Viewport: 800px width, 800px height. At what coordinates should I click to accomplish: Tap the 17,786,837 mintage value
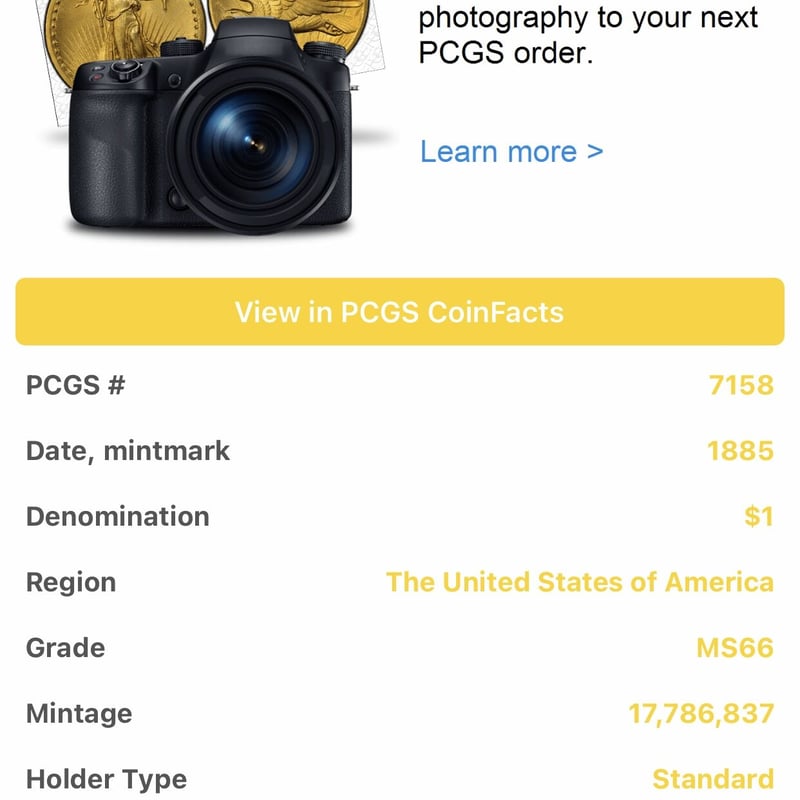701,714
